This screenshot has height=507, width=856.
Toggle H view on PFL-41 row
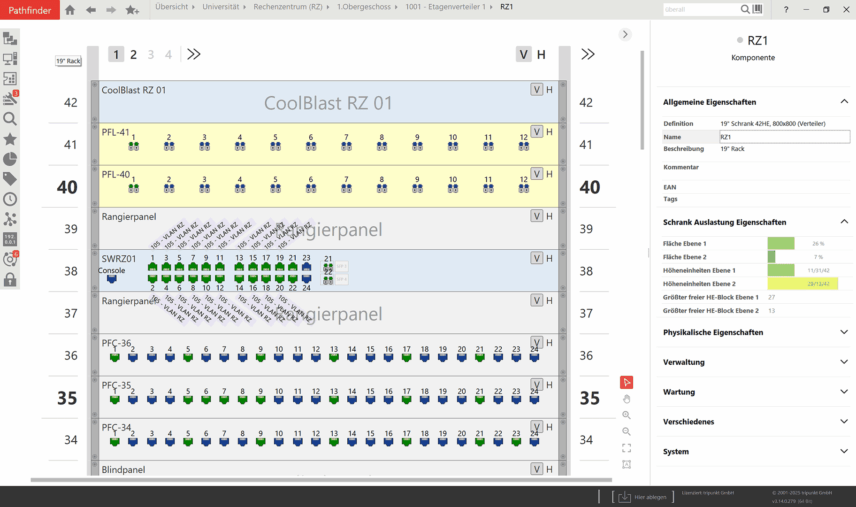(549, 132)
